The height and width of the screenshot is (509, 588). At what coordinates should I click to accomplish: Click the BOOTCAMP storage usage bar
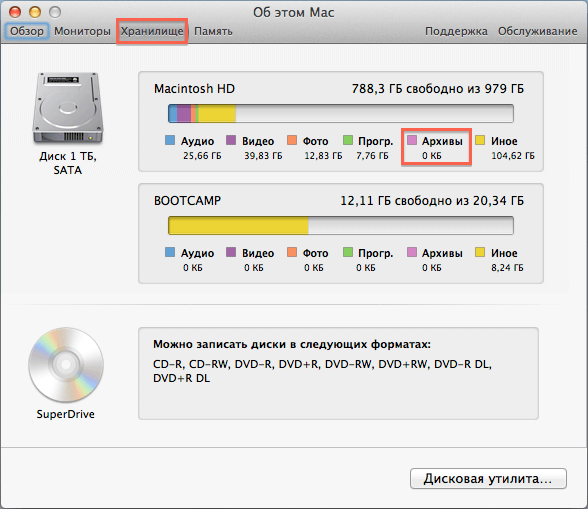click(340, 225)
